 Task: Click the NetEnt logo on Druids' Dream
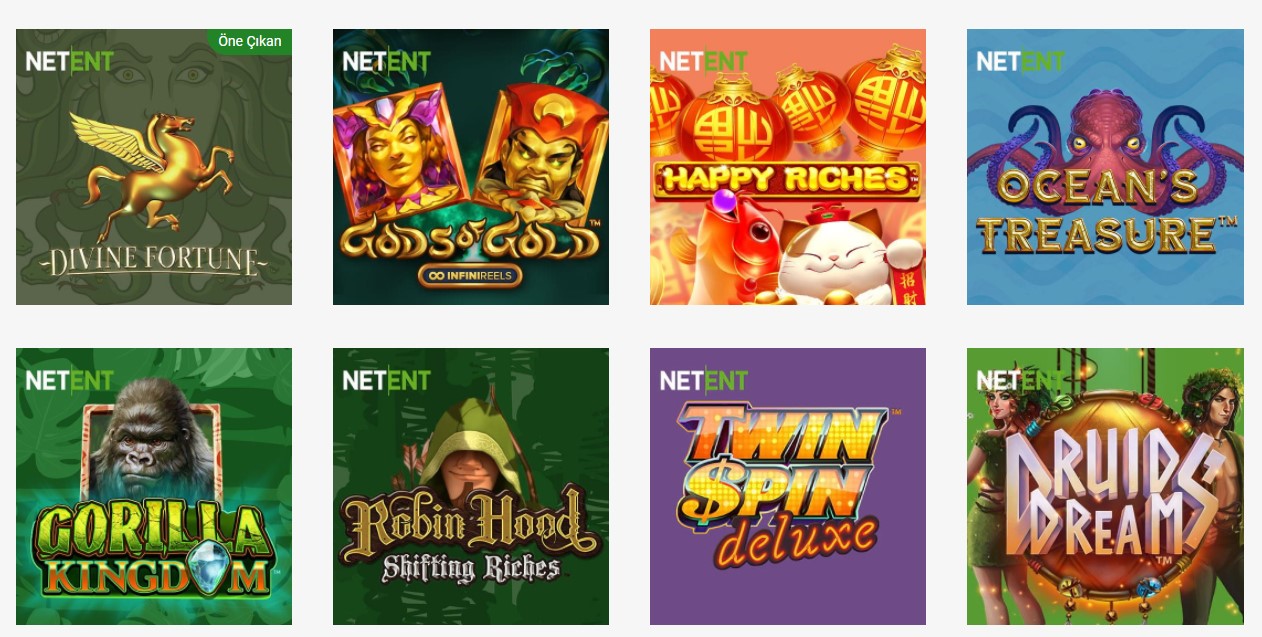(x=1021, y=380)
